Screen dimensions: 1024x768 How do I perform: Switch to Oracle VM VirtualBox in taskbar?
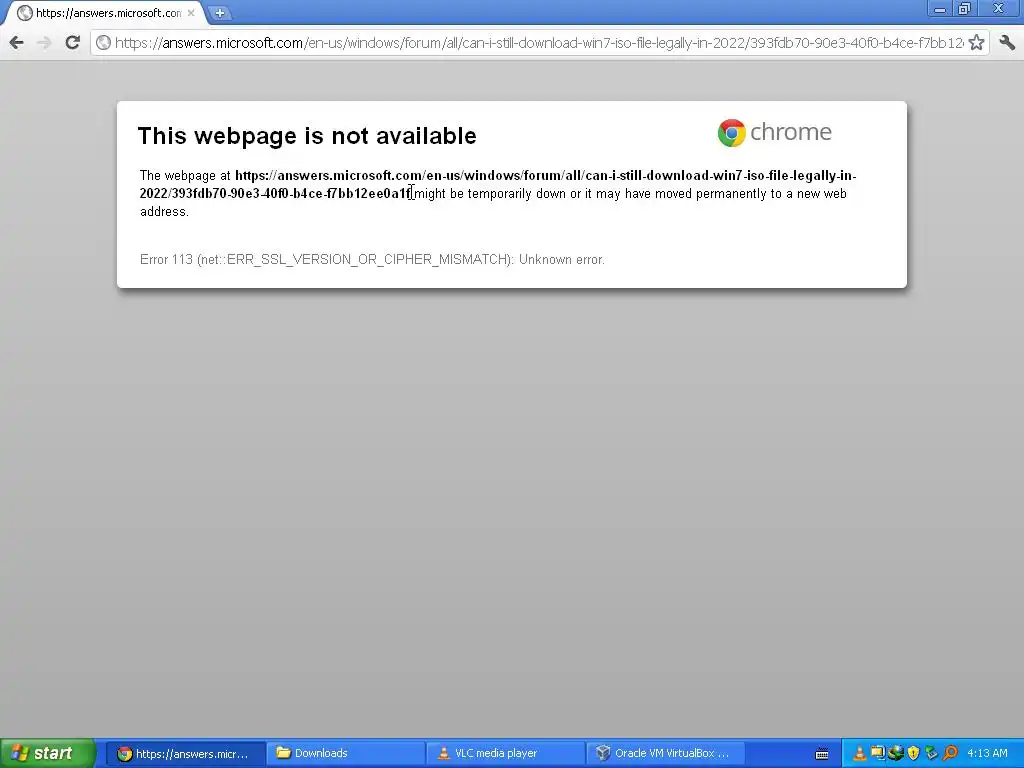pos(665,754)
